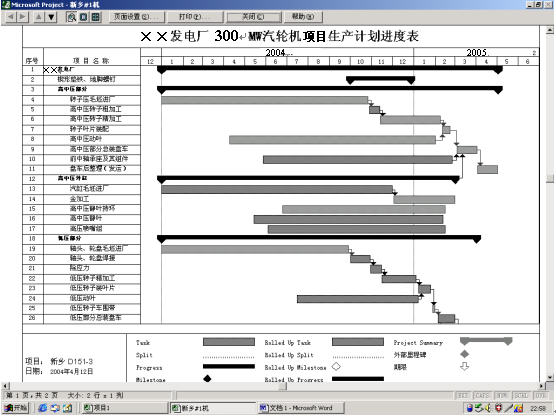The image size is (556, 417).
Task: Switch to 文档1 Microsoft Word taskbar item
Action: (301, 408)
